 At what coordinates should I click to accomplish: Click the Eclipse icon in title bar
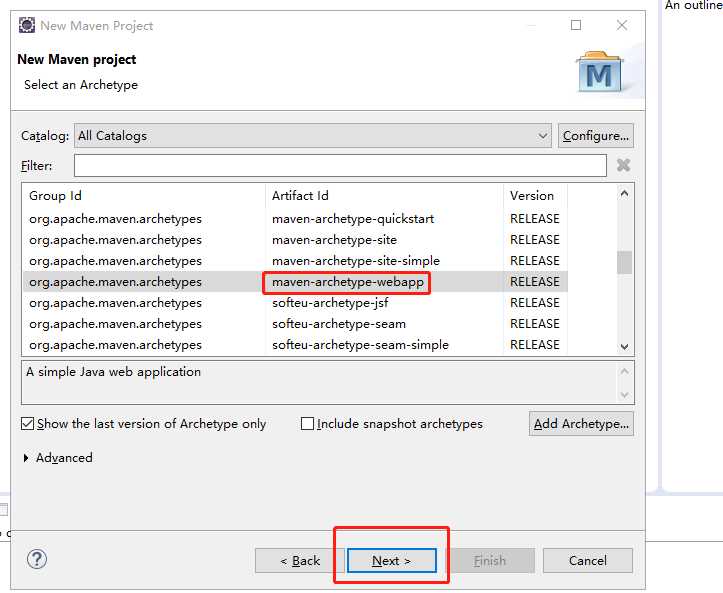pos(27,25)
